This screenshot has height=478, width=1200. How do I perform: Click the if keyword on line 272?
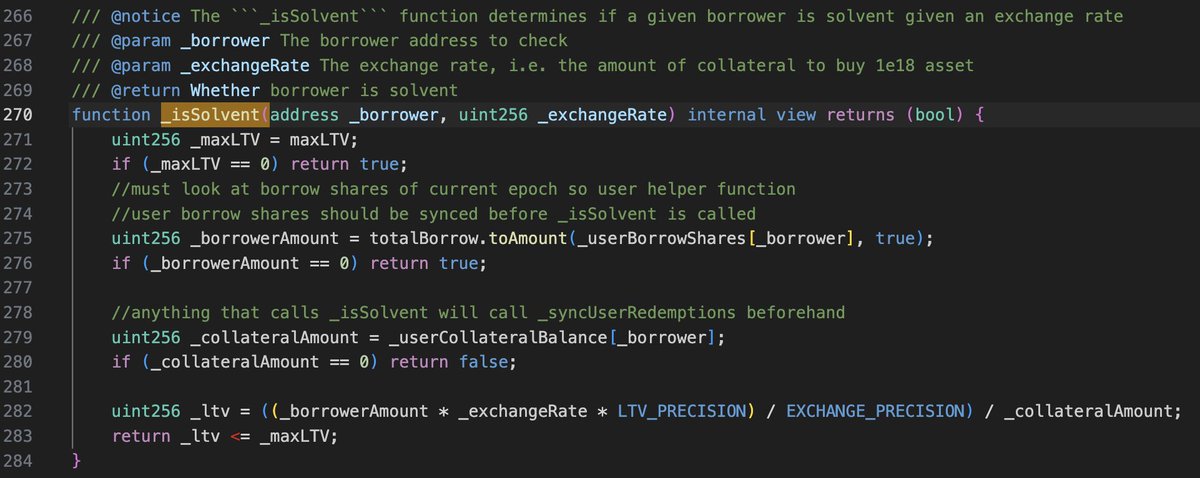point(120,164)
